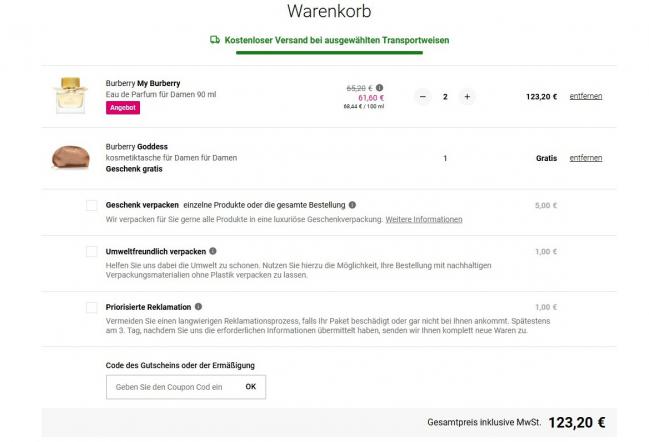649x442 pixels.
Task: Click the free shipping truck icon
Action: pos(215,40)
